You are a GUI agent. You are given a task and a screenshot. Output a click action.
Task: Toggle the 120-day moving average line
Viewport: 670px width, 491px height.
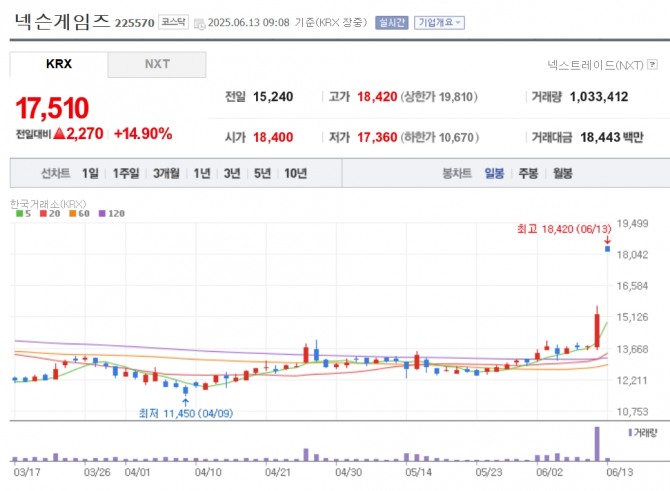(110, 213)
